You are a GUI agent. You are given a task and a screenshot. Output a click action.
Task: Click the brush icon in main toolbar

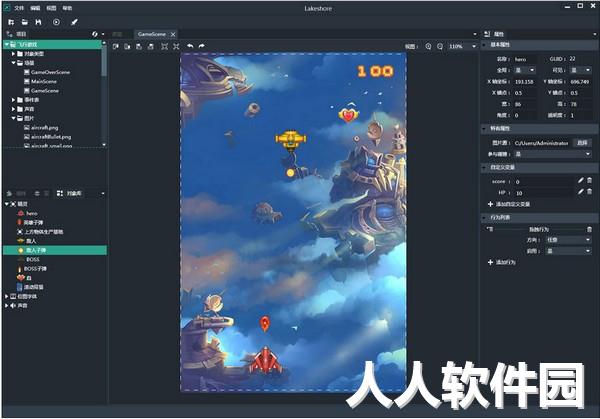coord(74,22)
